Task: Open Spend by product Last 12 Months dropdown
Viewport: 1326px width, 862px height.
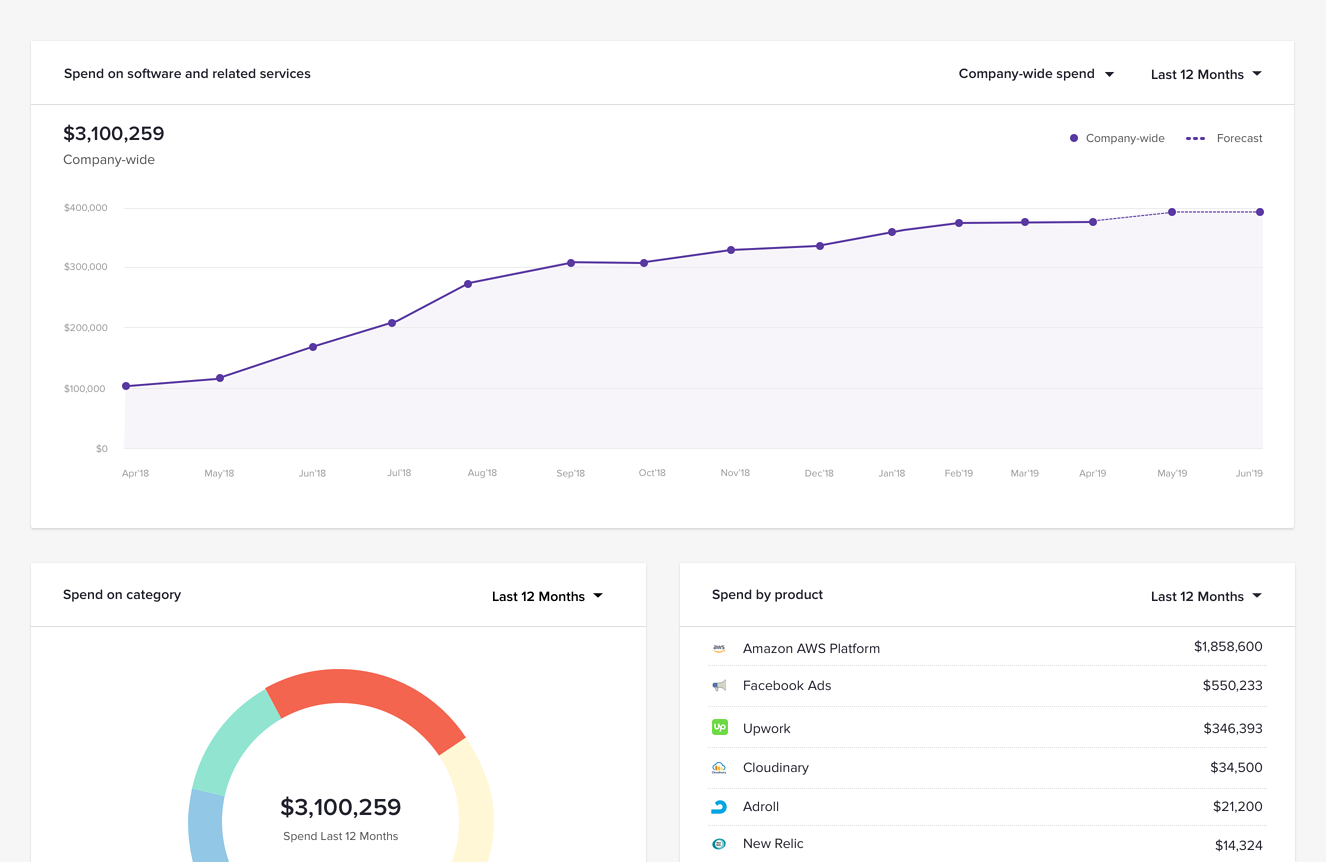Action: 1206,596
